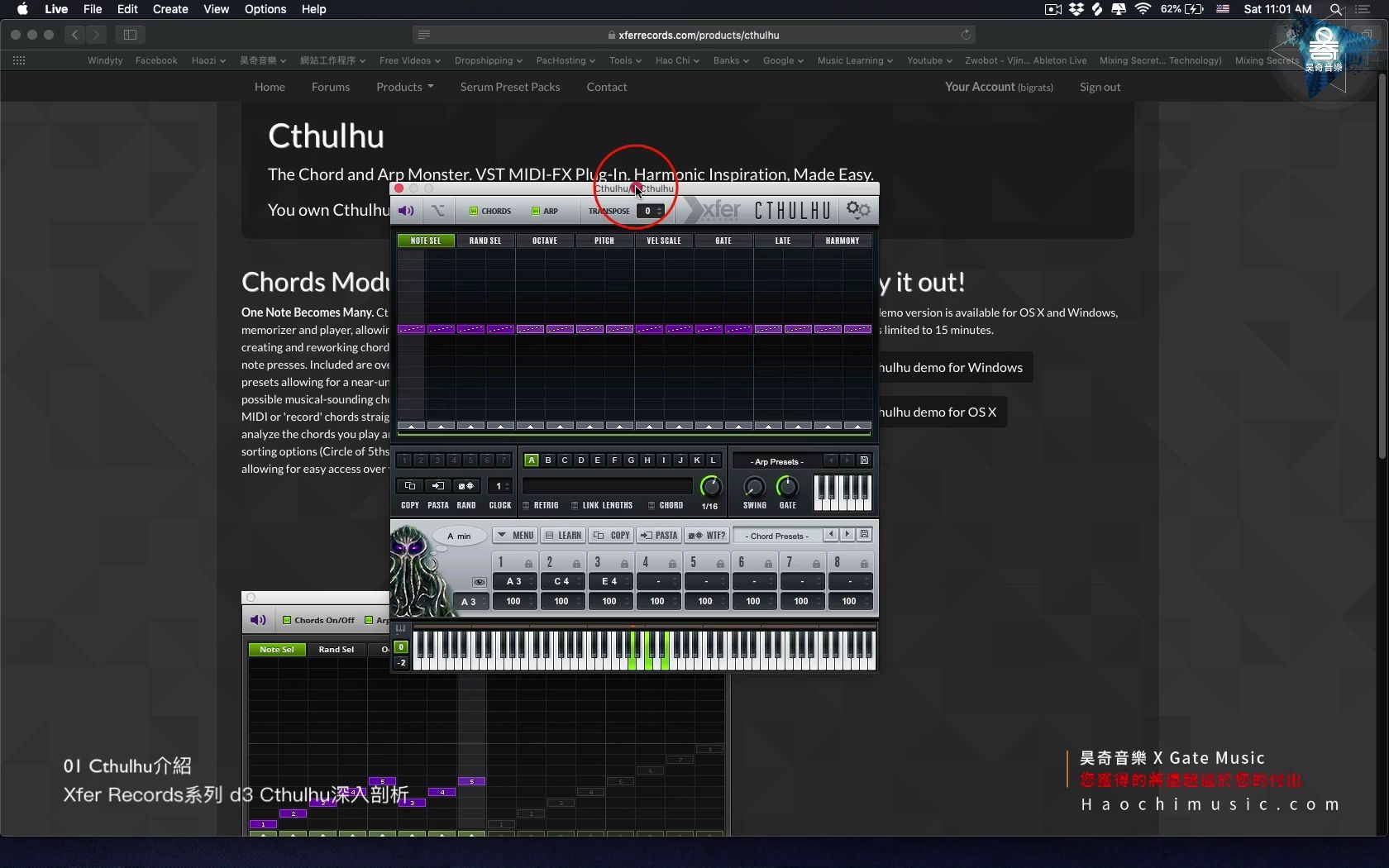The height and width of the screenshot is (868, 1389).
Task: Go to previous Arp preset arrow
Action: 831,460
